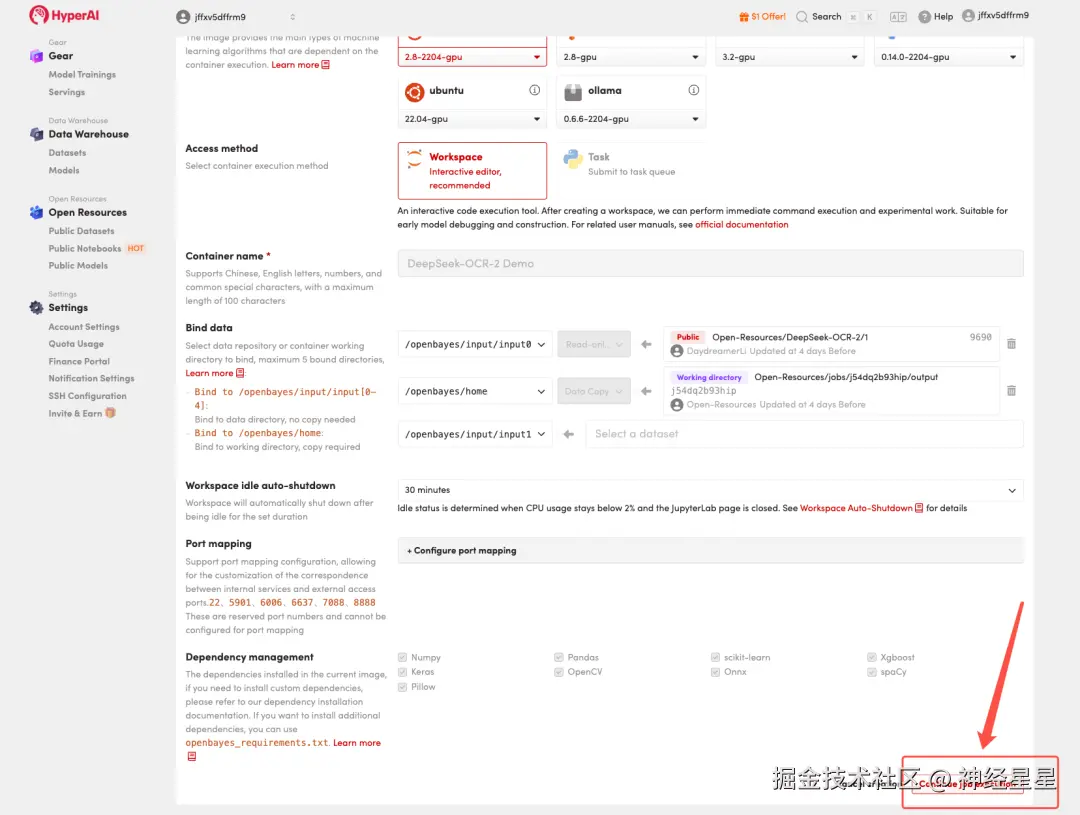Open Public Notebooks in sidebar
Image resolution: width=1080 pixels, height=815 pixels.
click(x=85, y=249)
